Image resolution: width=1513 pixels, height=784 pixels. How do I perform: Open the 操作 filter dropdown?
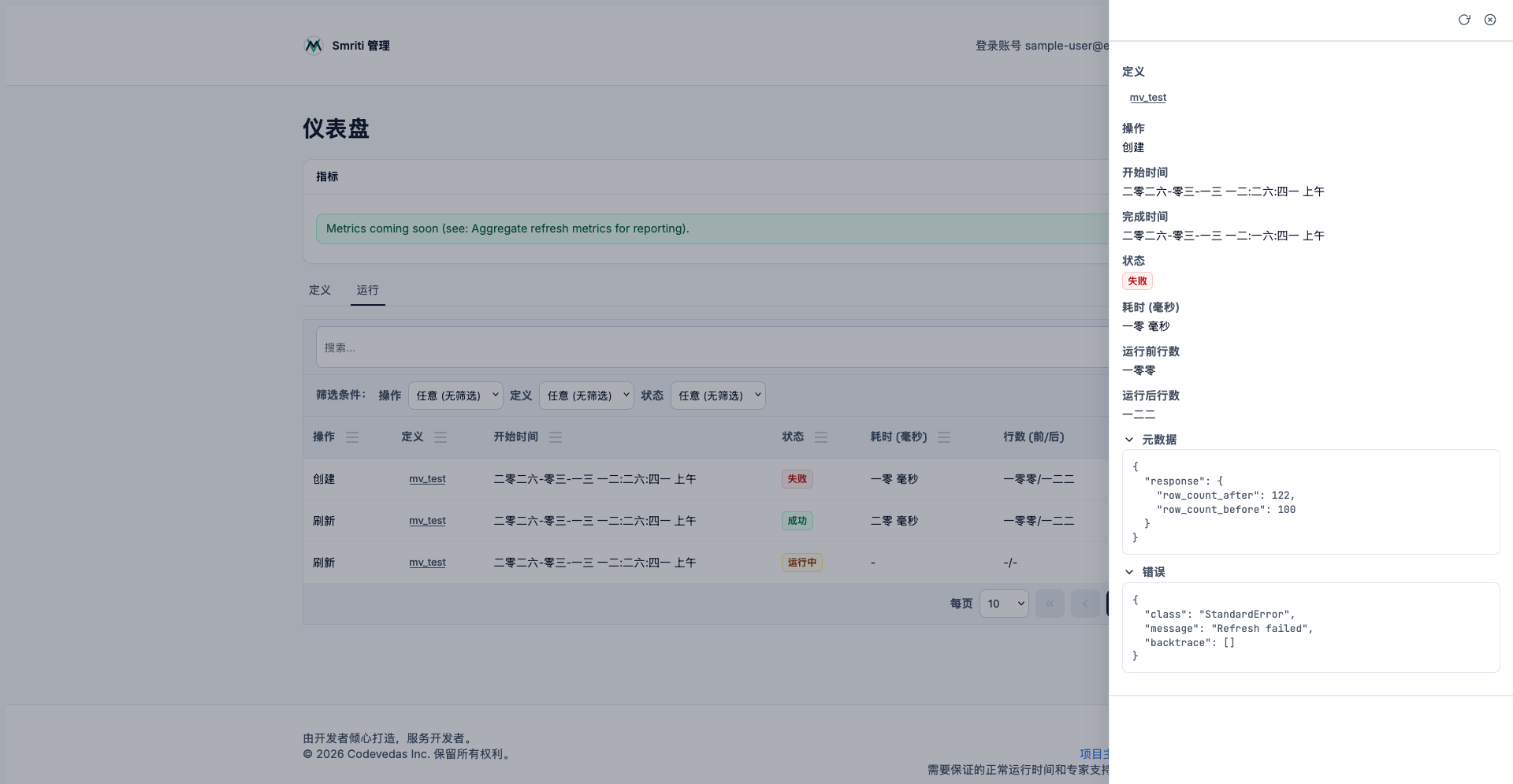tap(455, 396)
